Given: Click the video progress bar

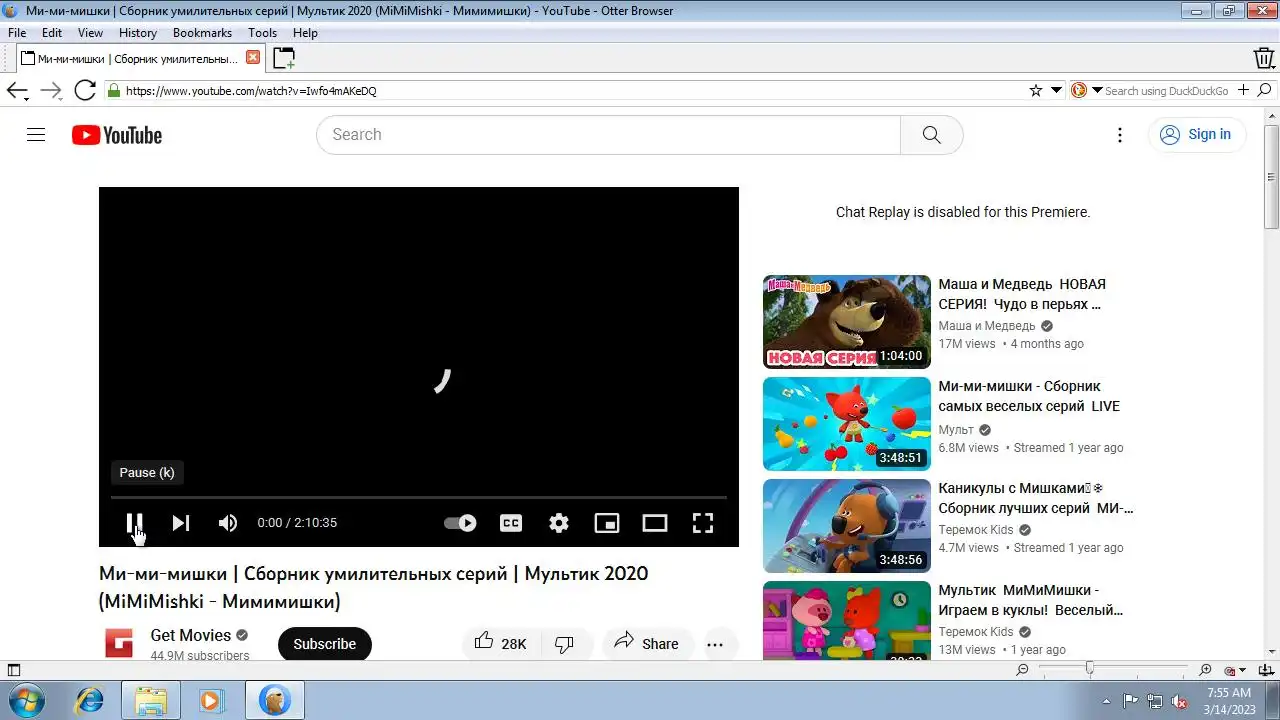Looking at the screenshot, I should (419, 497).
